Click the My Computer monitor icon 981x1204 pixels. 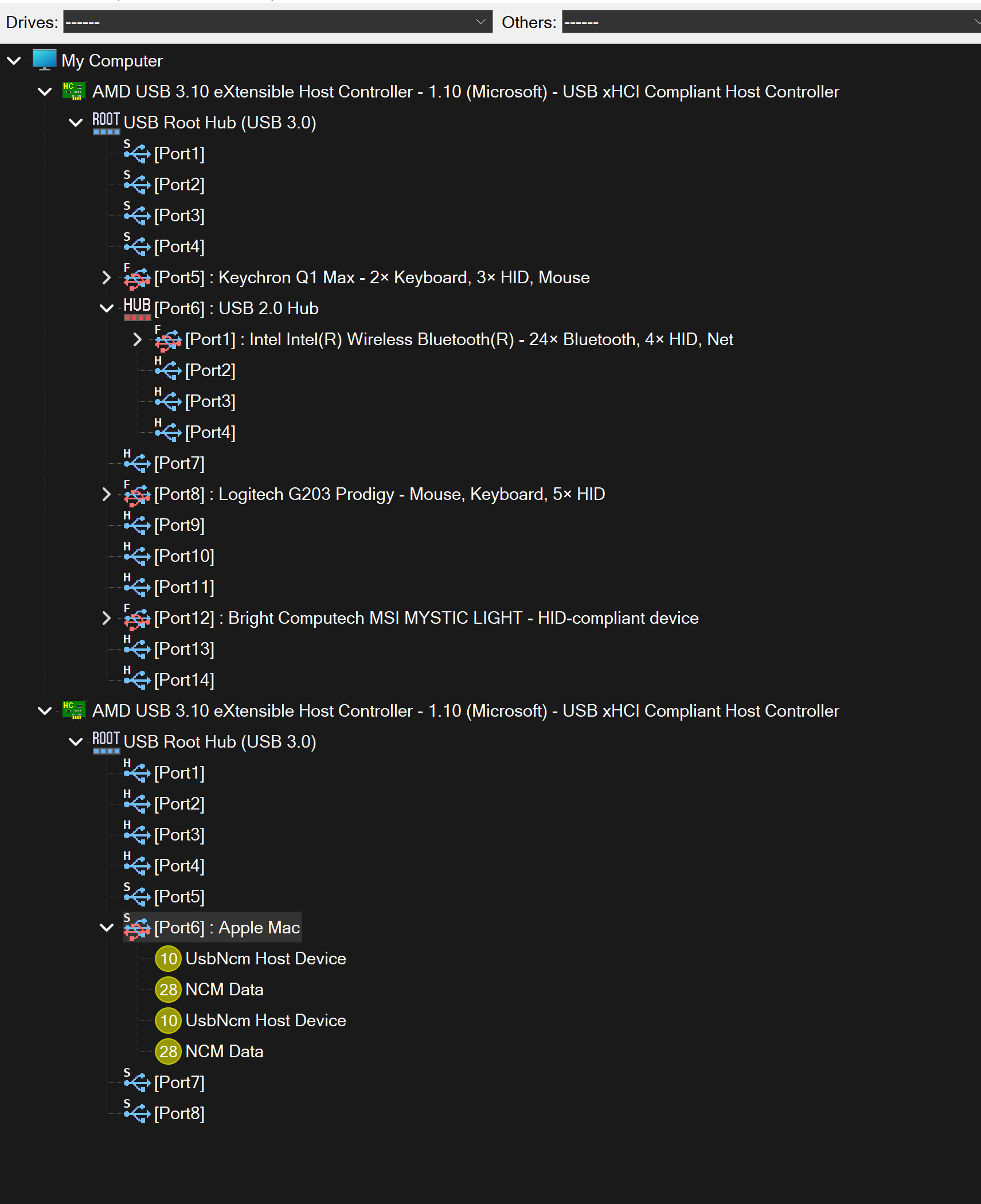(x=44, y=60)
